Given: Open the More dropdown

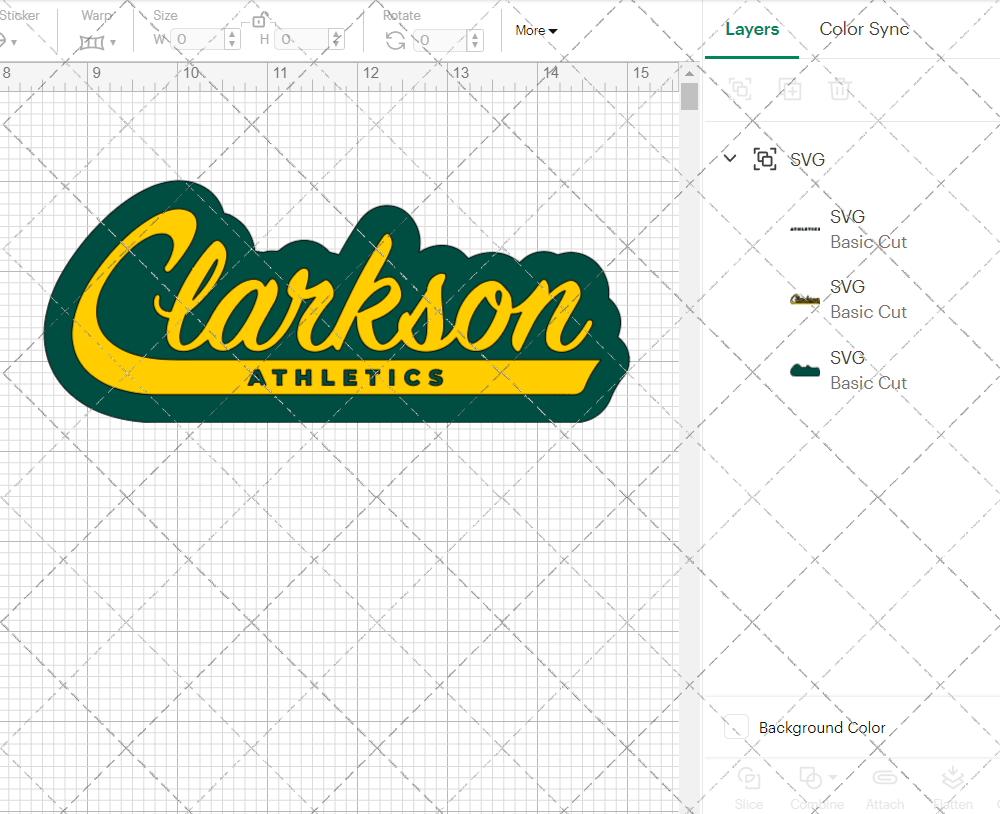Looking at the screenshot, I should tap(535, 31).
